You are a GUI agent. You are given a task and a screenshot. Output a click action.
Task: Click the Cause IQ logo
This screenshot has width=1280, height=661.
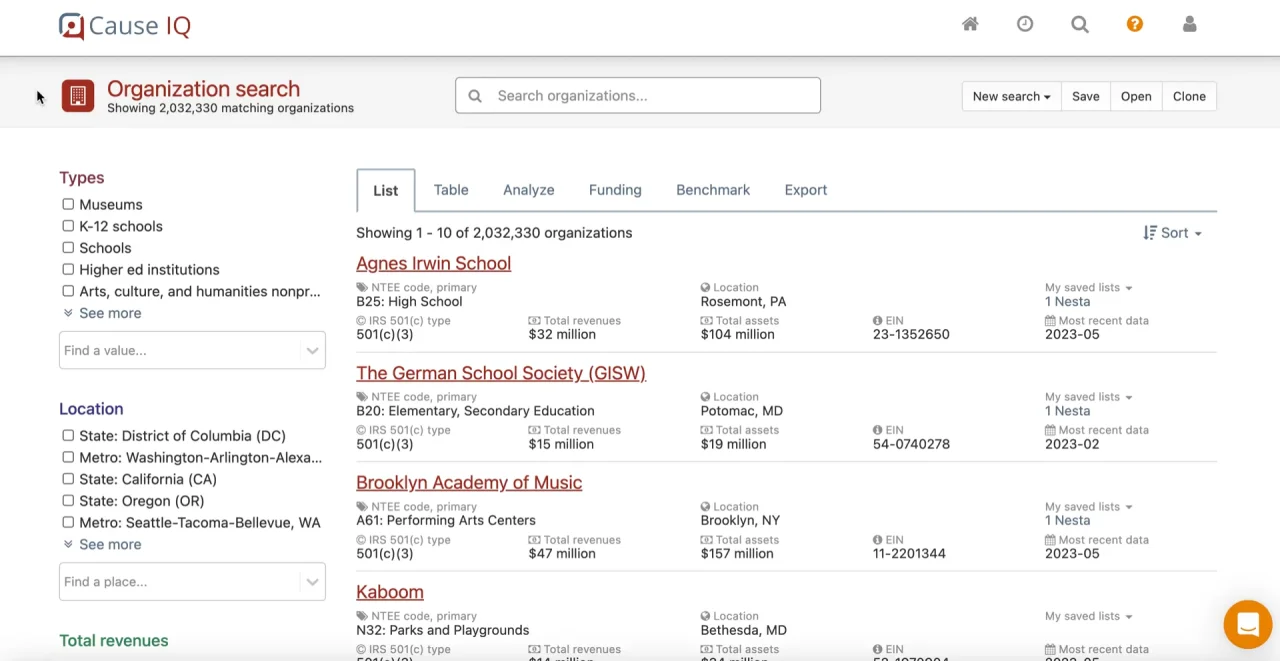point(125,26)
